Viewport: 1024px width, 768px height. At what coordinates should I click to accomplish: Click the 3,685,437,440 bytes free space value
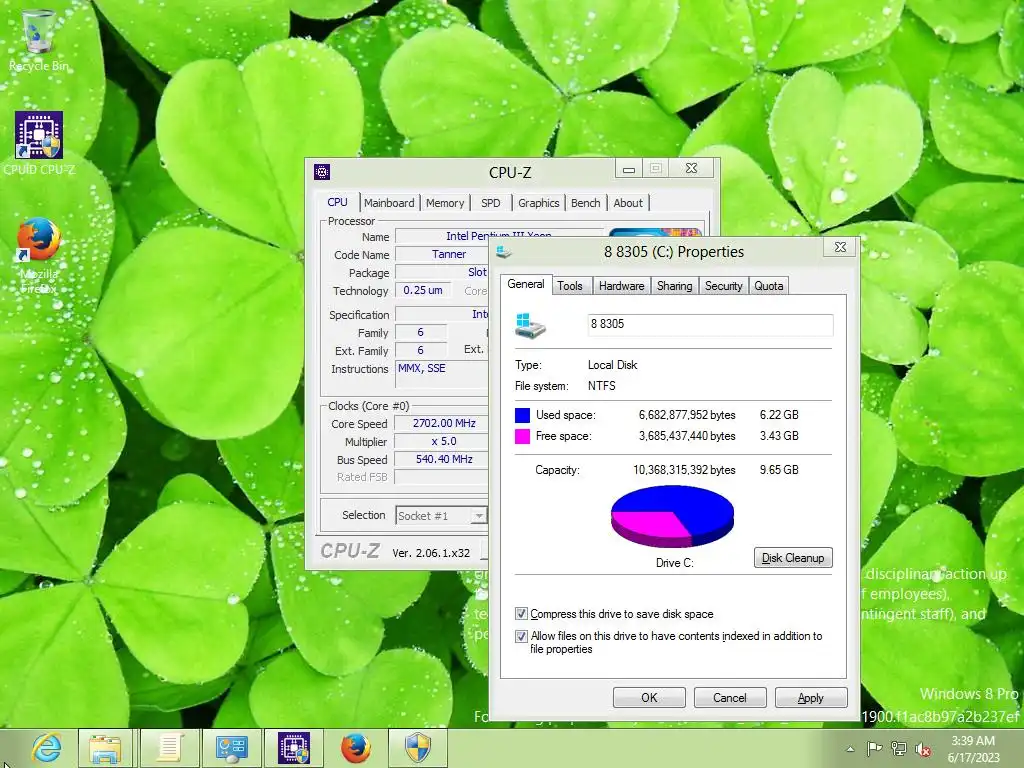click(x=687, y=436)
